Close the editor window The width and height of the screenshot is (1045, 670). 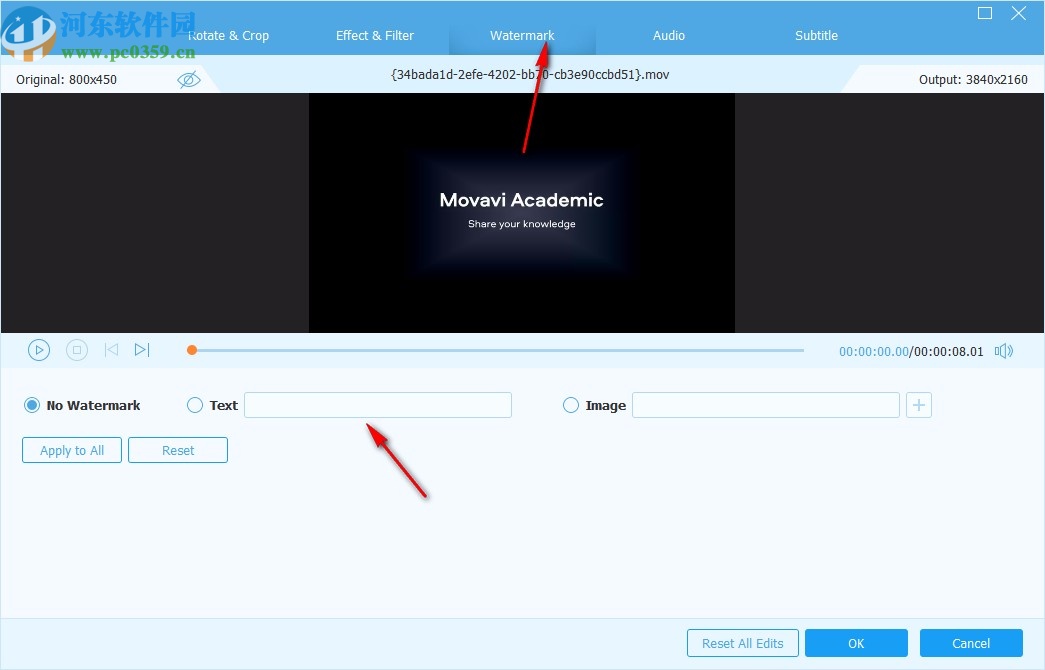point(1018,13)
